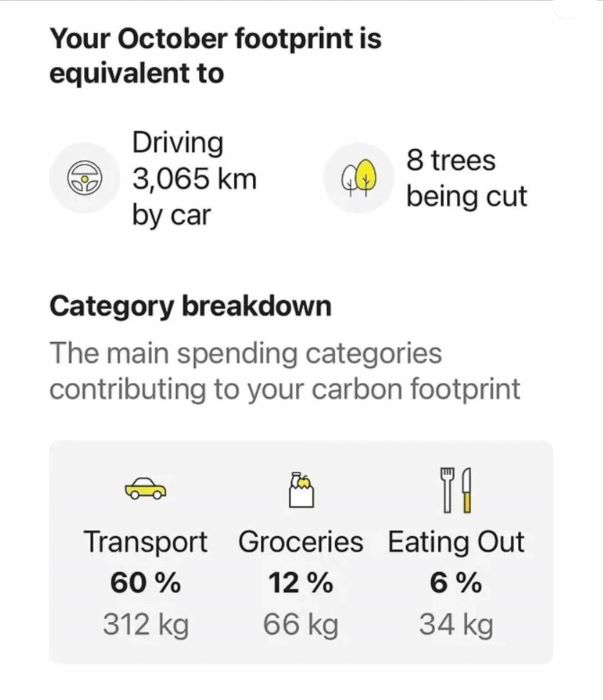Tap the 8 trees being cut text
The image size is (603, 700).
pyautogui.click(x=465, y=178)
